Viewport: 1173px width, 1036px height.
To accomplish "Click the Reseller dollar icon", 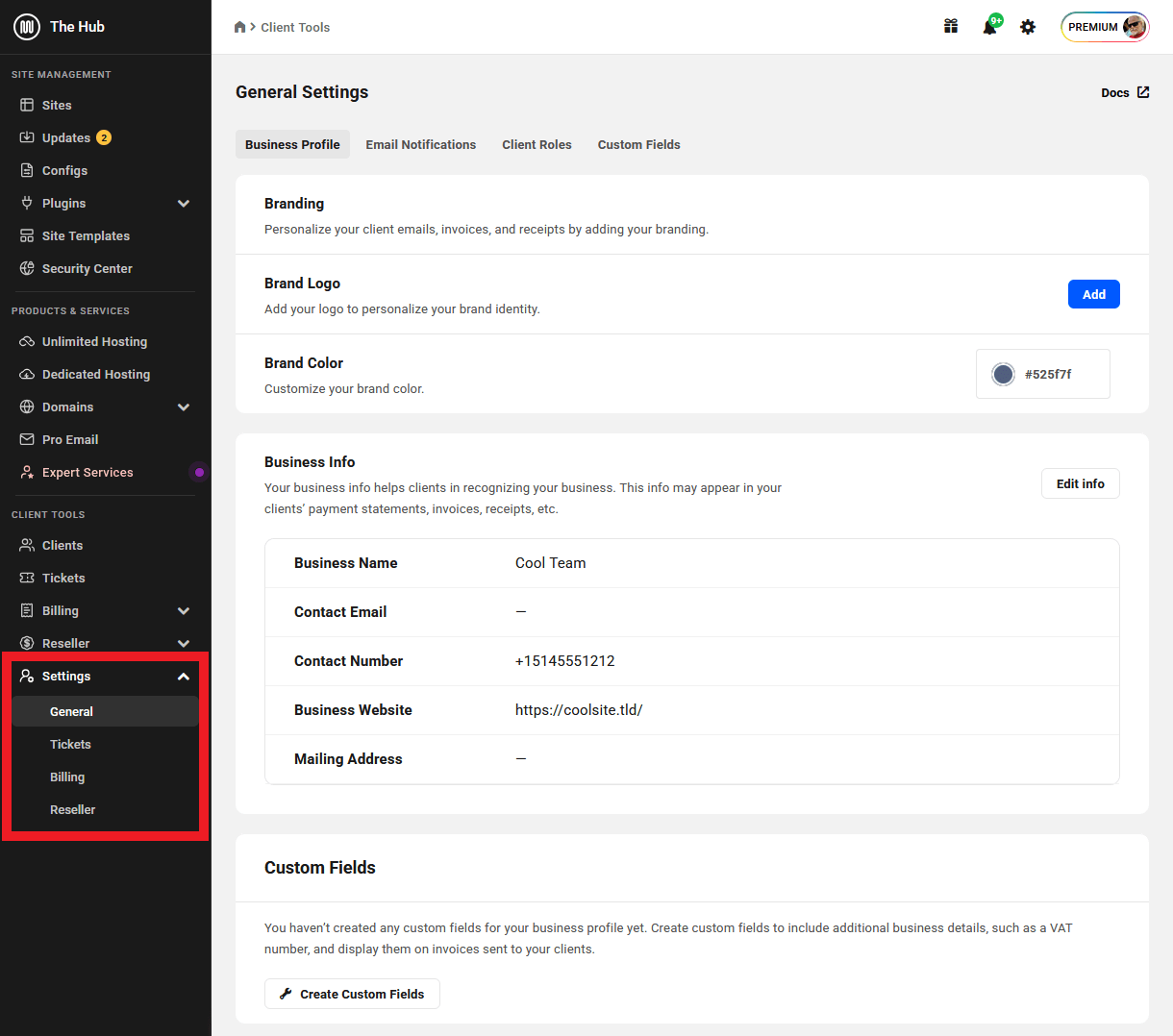I will pos(27,643).
